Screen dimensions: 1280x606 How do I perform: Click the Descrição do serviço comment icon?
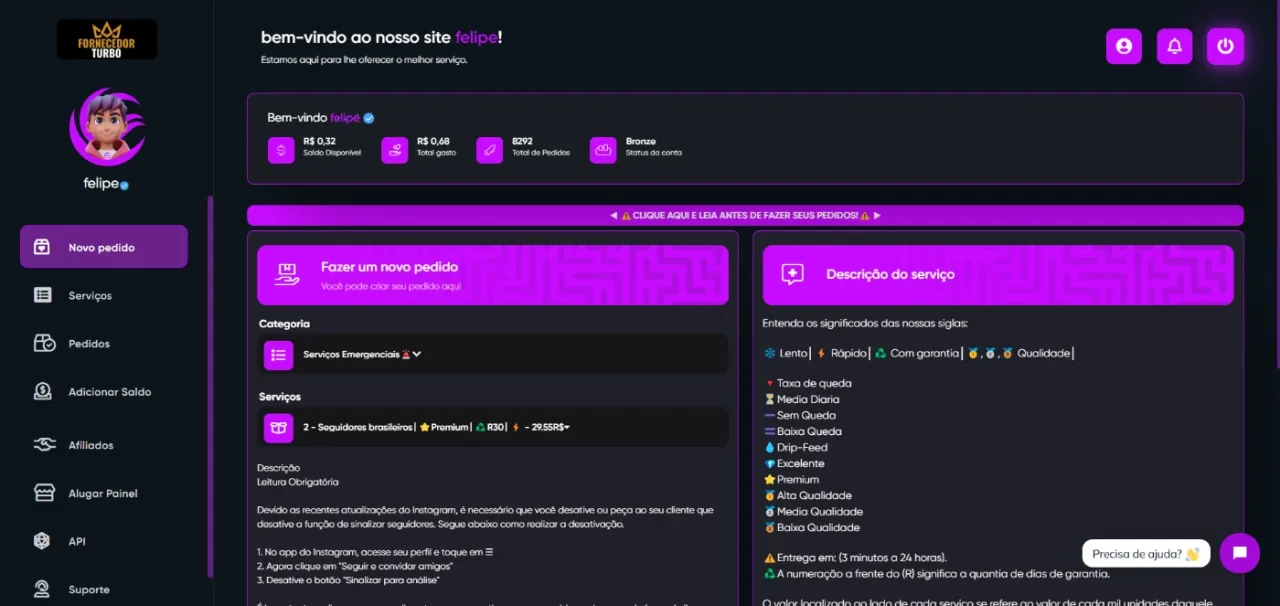pyautogui.click(x=793, y=275)
